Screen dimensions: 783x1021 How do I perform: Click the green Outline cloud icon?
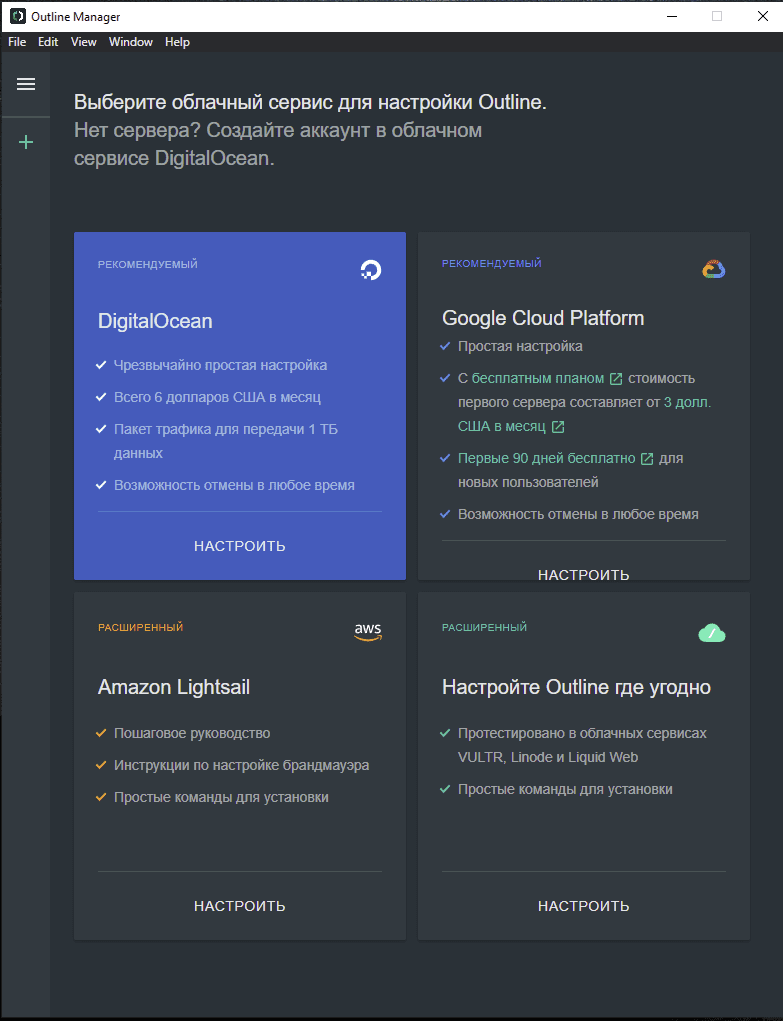[x=712, y=633]
